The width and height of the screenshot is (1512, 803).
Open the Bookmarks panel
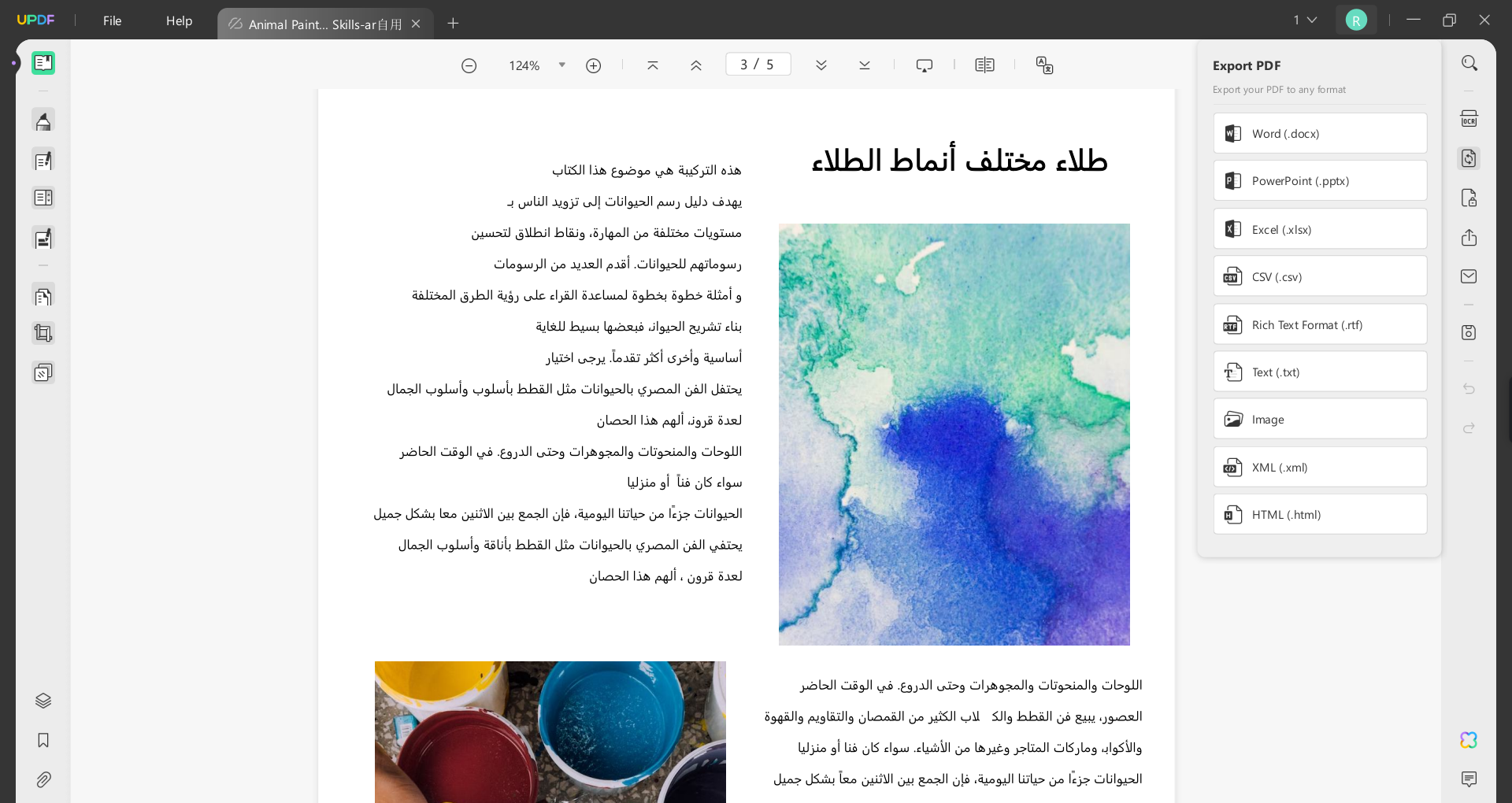click(x=43, y=740)
